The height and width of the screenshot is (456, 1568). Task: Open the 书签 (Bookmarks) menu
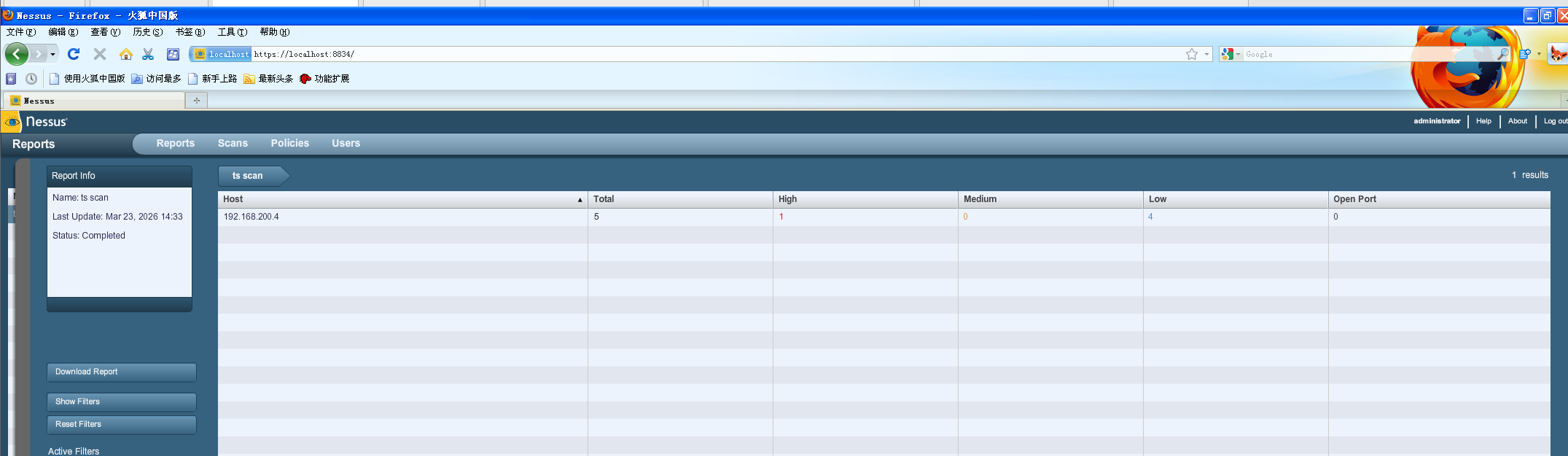[x=190, y=32]
